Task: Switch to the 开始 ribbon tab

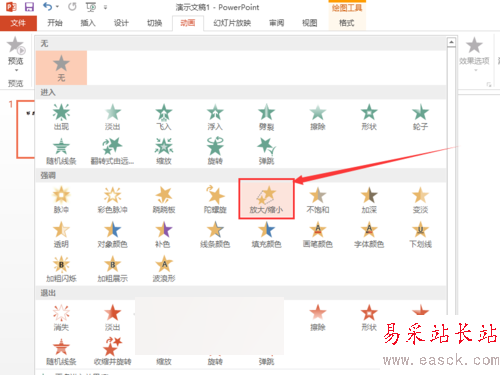Action: [x=55, y=23]
